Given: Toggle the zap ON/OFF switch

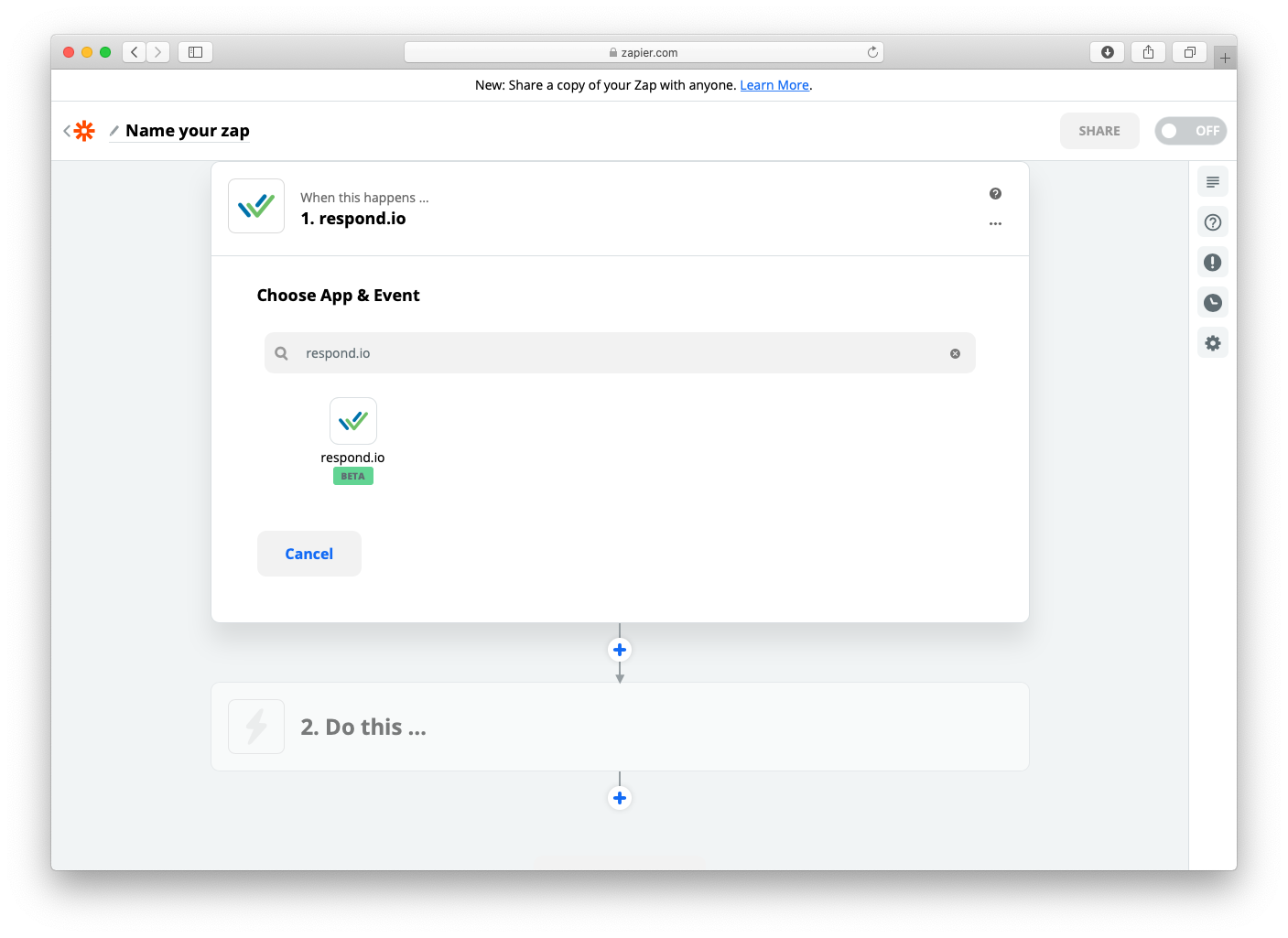Looking at the screenshot, I should (1190, 131).
